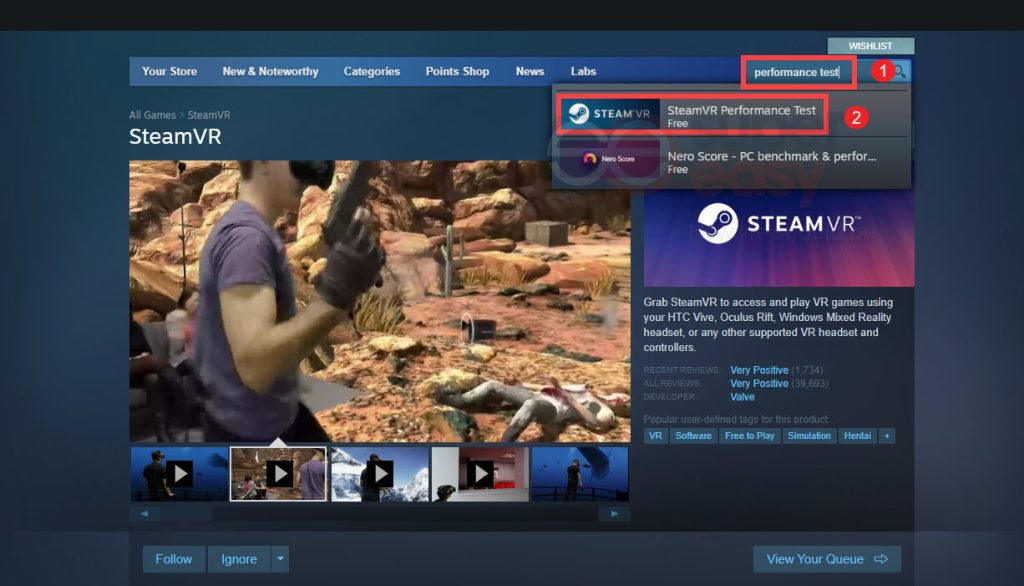This screenshot has height=586, width=1024.
Task: Click the Valve developer link
Action: coord(742,397)
